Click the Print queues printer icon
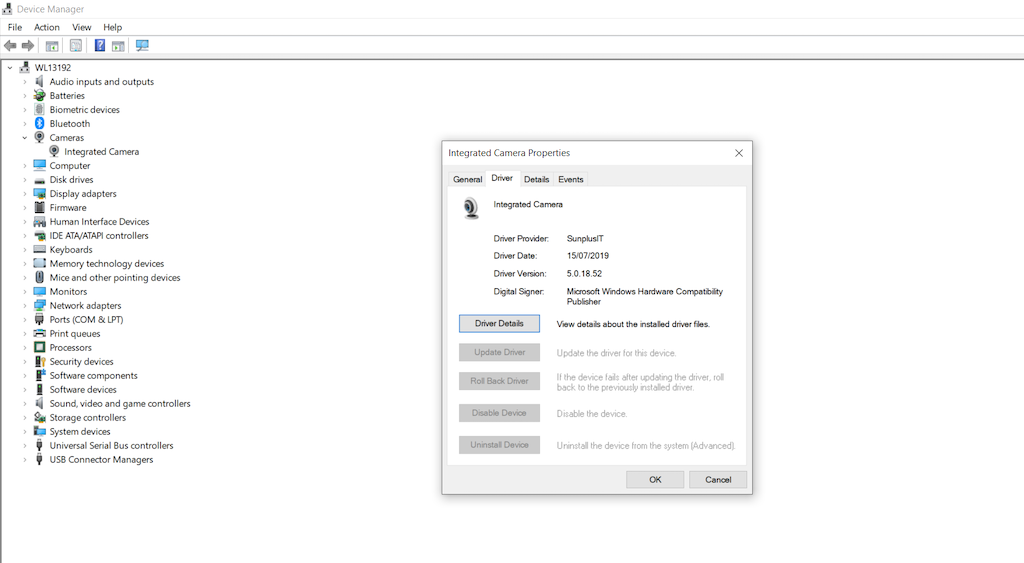The height and width of the screenshot is (563, 1024). click(40, 334)
